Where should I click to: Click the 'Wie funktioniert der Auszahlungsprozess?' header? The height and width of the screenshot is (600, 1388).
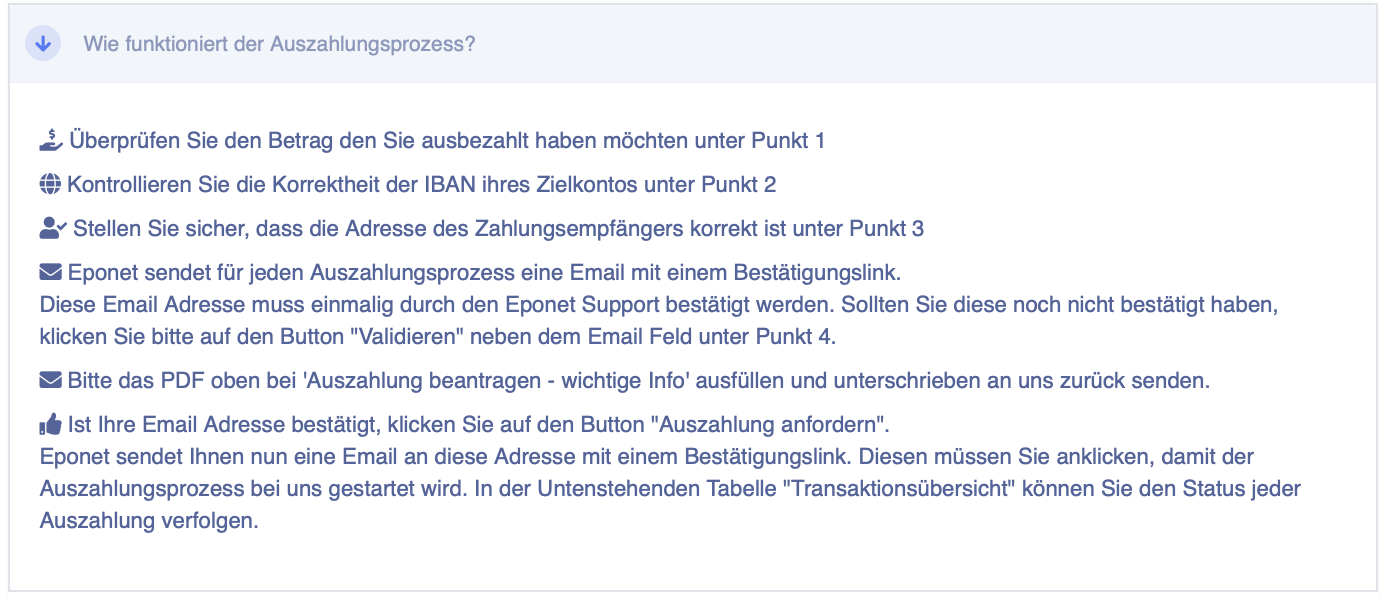click(x=279, y=44)
